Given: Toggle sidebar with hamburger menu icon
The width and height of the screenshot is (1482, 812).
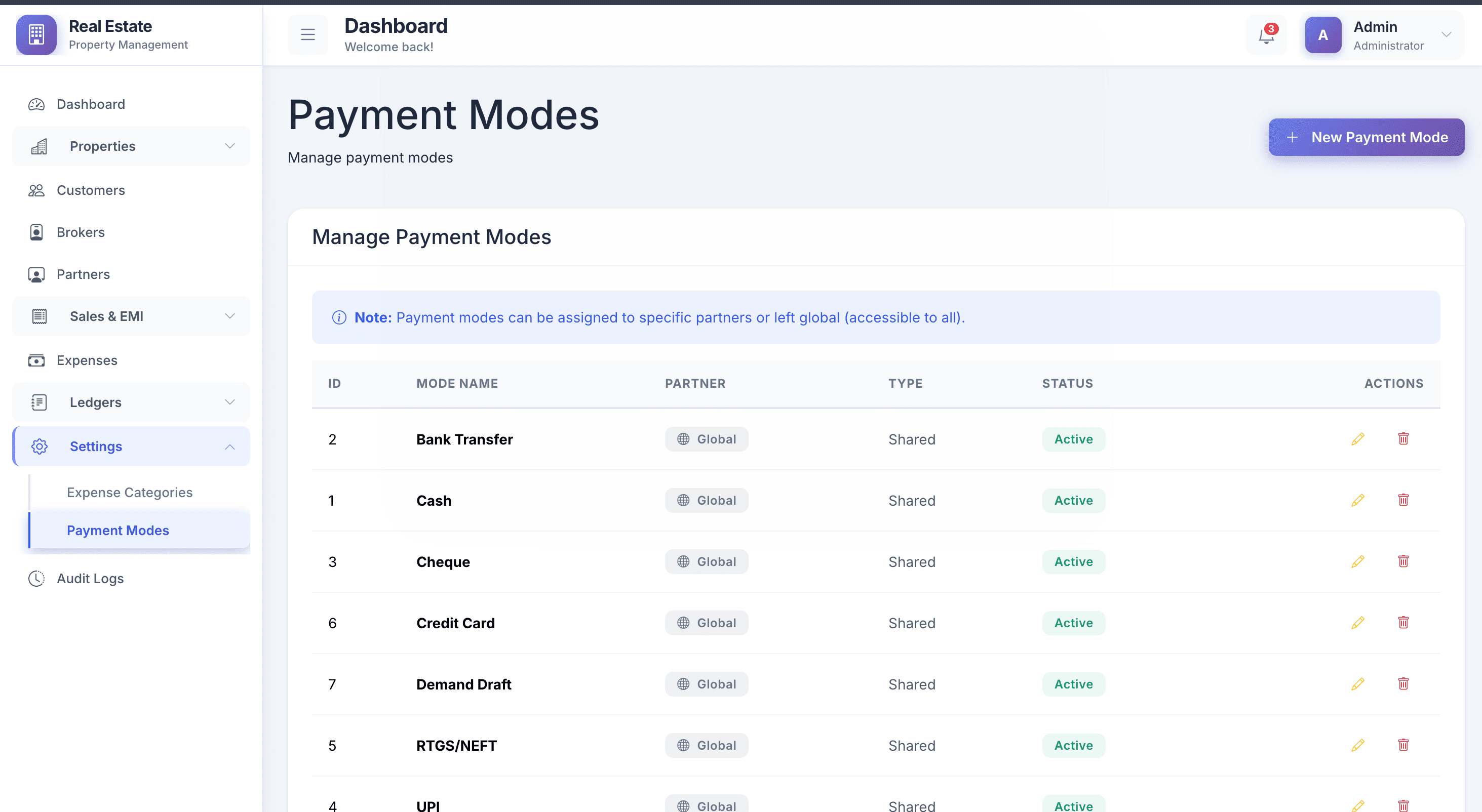Looking at the screenshot, I should 308,35.
